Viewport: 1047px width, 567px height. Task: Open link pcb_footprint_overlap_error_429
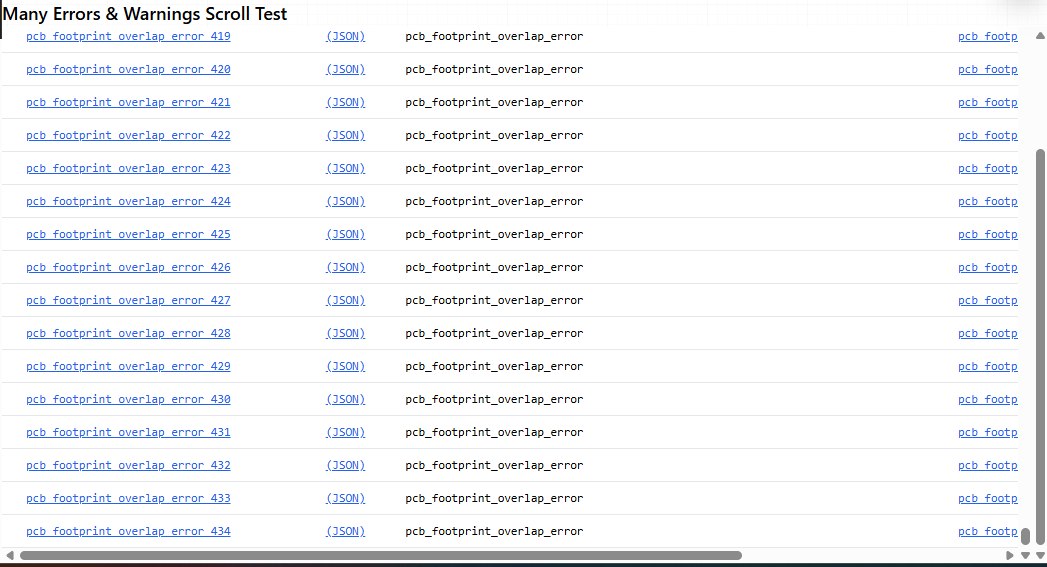(x=128, y=367)
